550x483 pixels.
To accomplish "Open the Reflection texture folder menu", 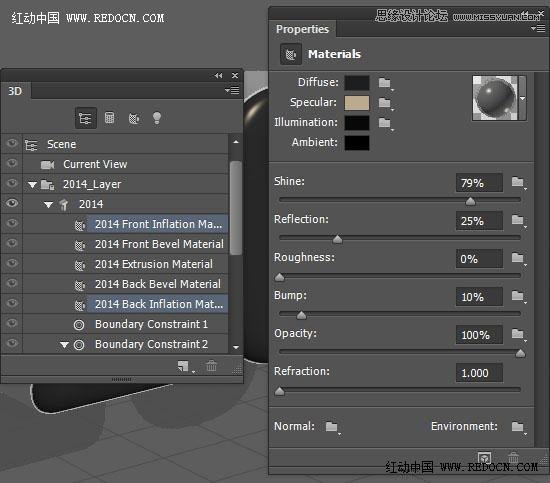I will [518, 220].
